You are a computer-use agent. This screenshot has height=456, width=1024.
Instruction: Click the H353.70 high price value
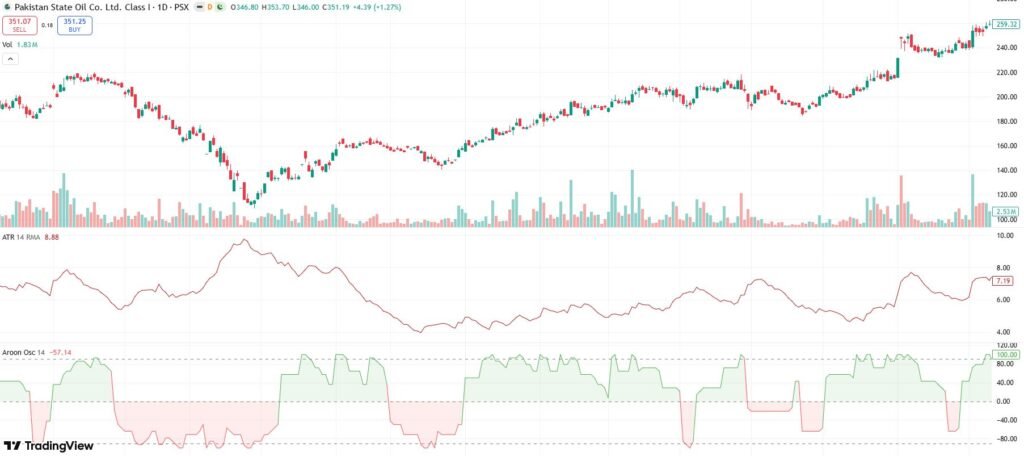276,7
